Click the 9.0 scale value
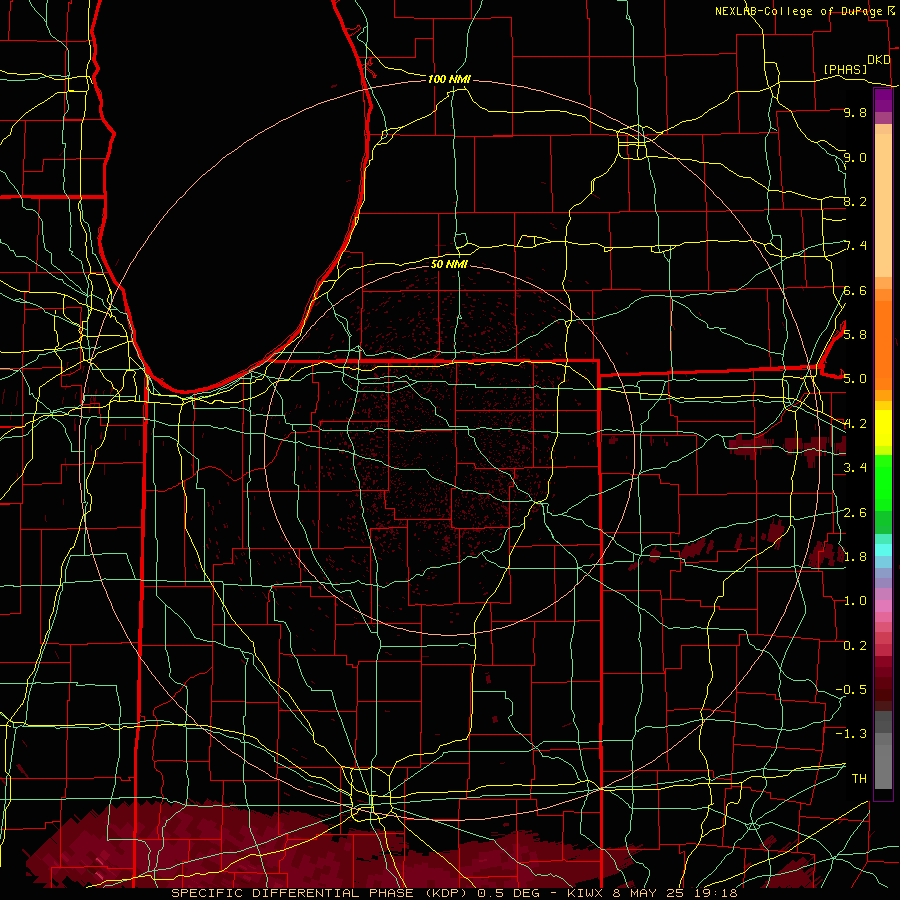 click(x=855, y=157)
